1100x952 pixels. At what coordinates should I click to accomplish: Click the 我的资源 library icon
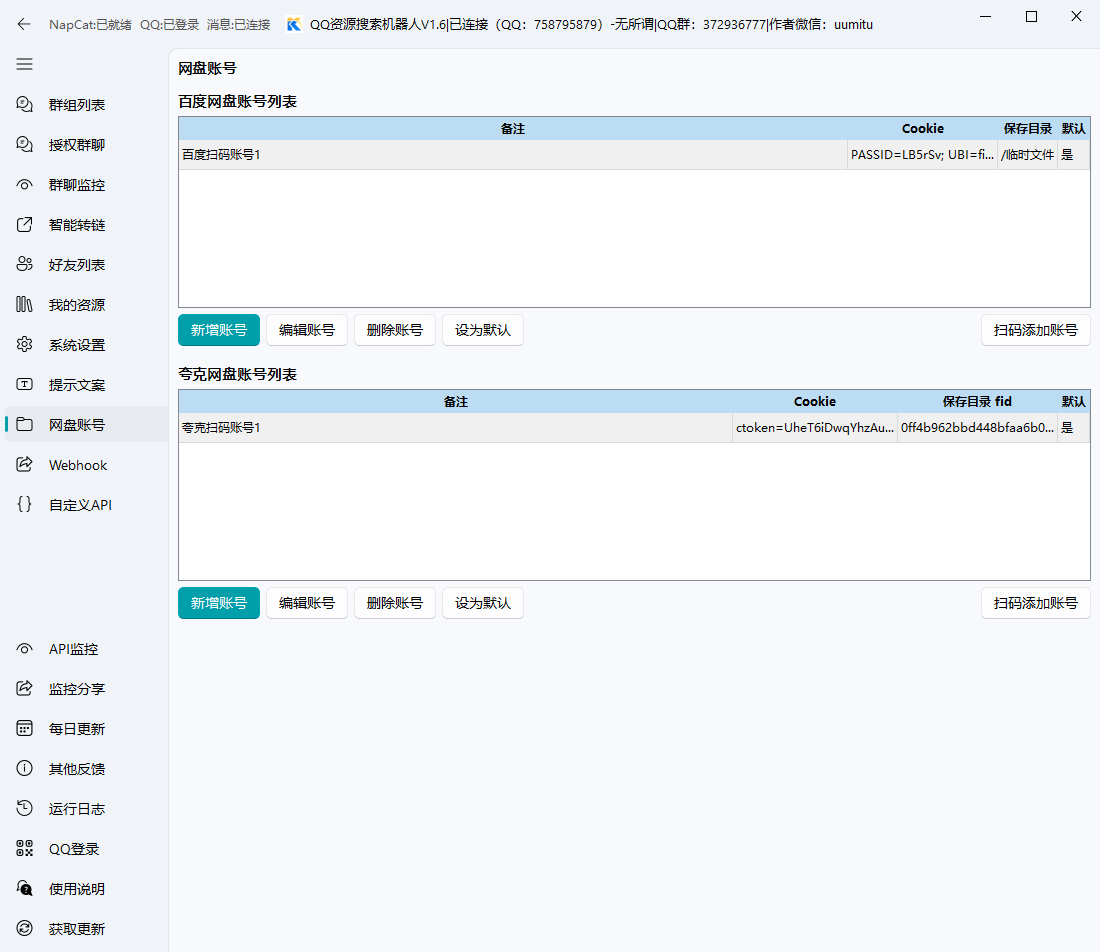25,304
